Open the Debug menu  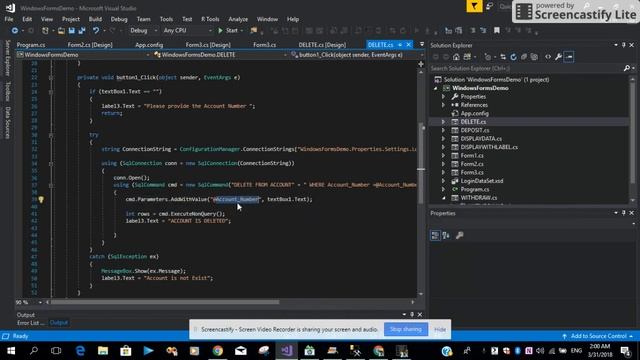coord(119,19)
